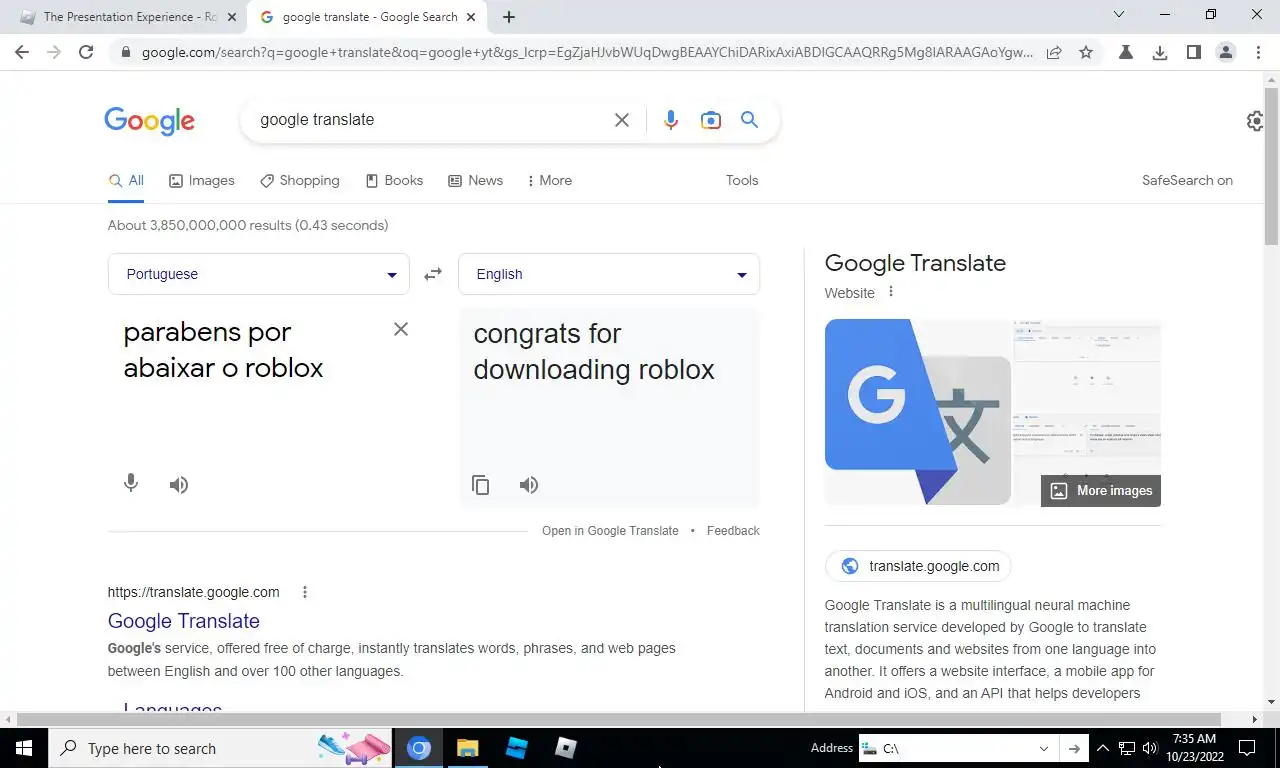Switch to News results

pos(475,180)
